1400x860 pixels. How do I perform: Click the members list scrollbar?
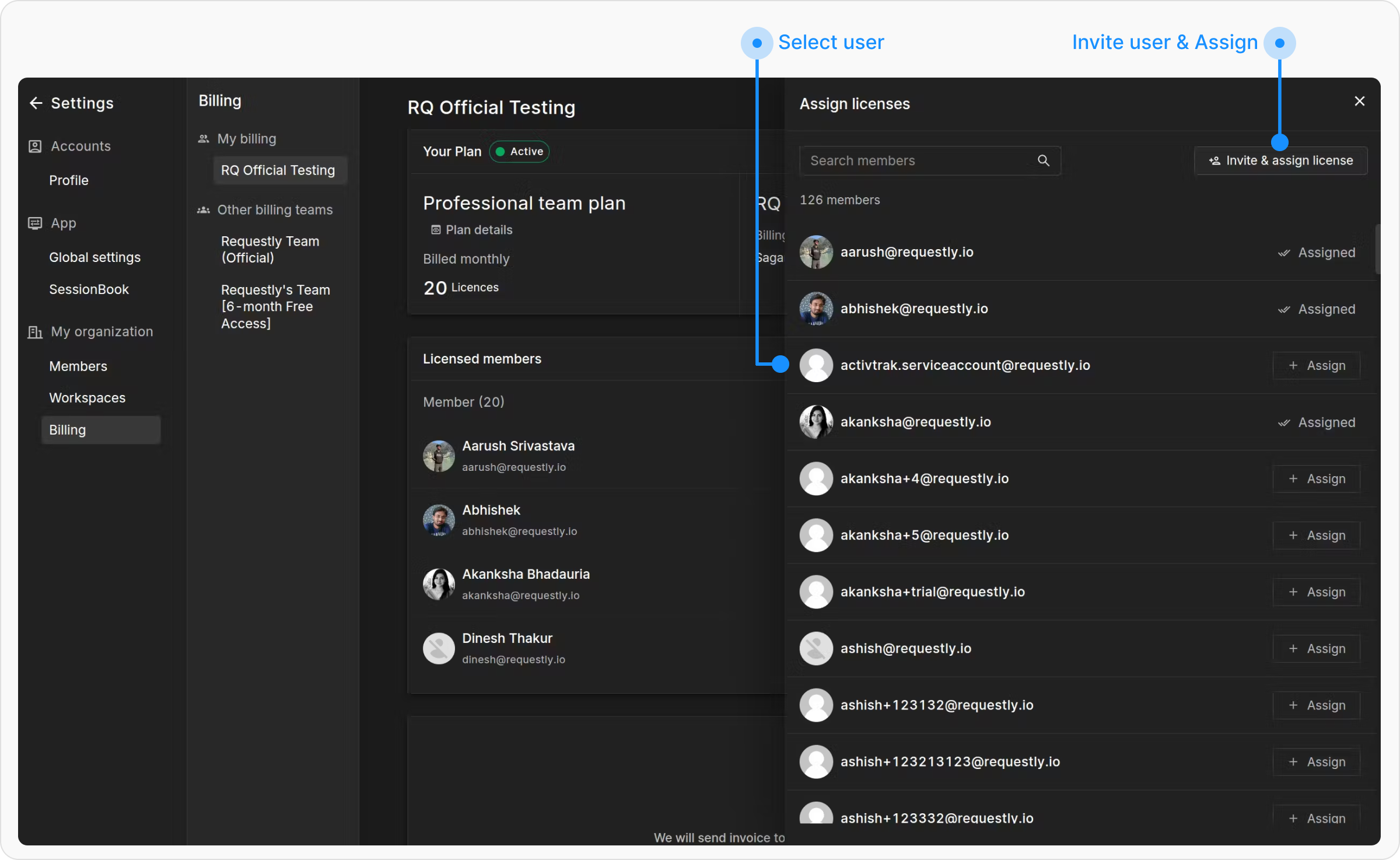point(1378,250)
